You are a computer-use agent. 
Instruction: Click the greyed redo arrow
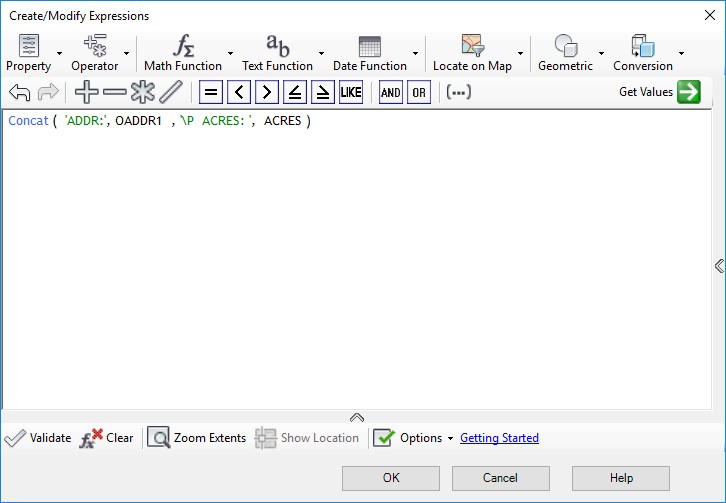(48, 92)
